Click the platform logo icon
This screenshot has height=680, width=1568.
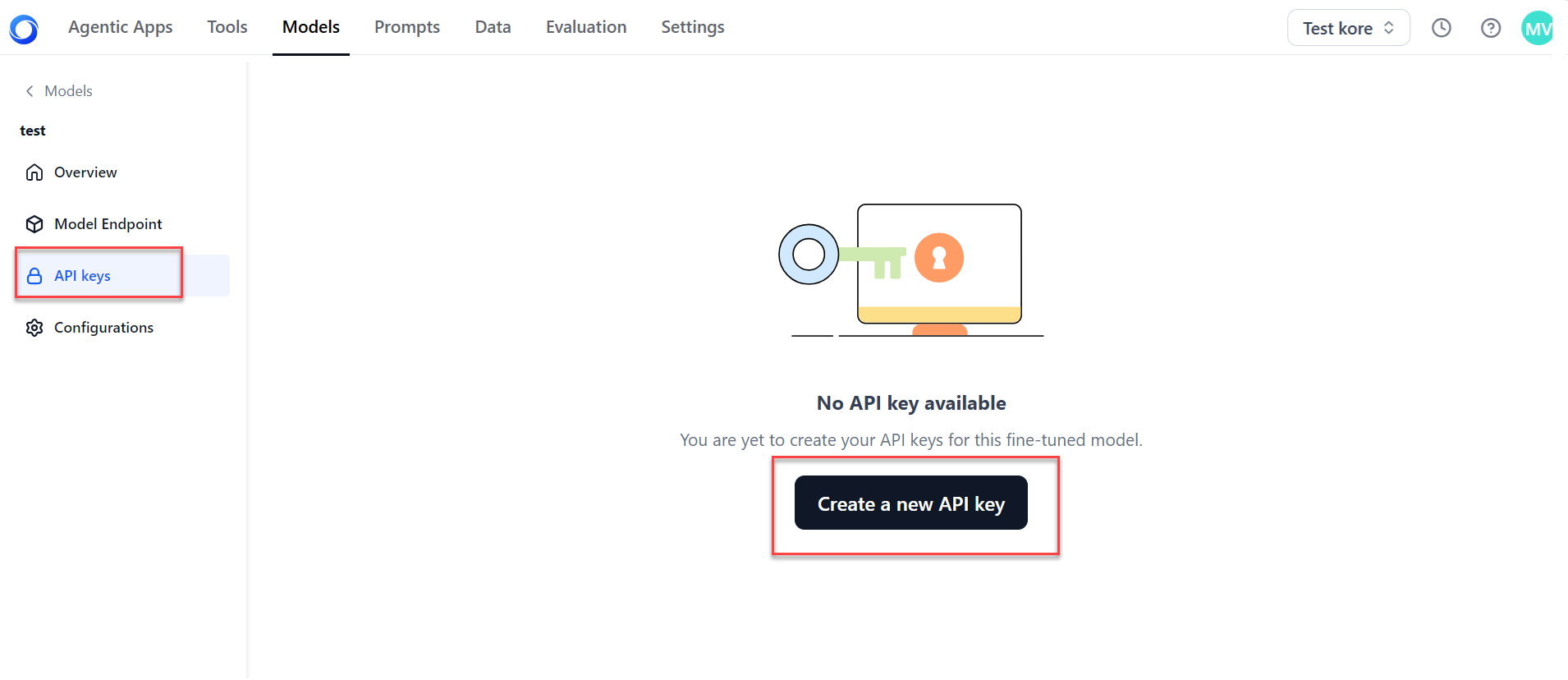click(x=22, y=27)
